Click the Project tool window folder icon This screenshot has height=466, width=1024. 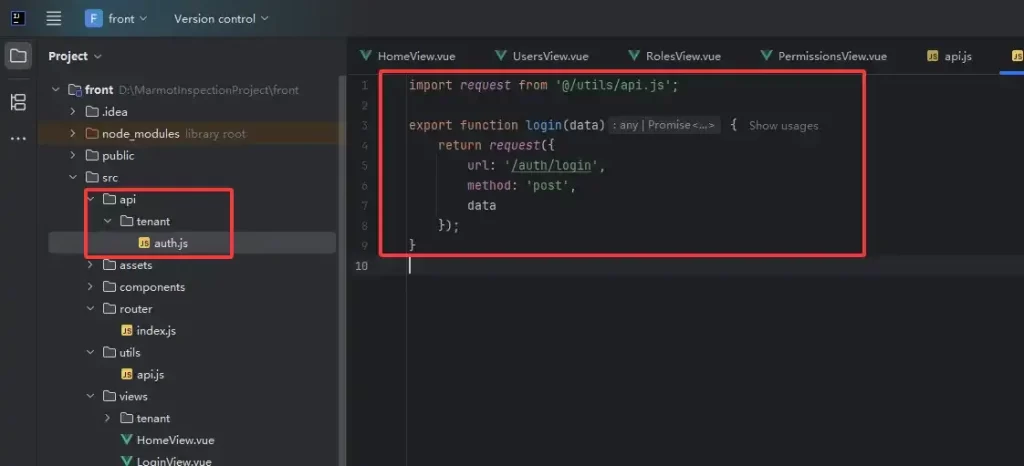pos(18,56)
